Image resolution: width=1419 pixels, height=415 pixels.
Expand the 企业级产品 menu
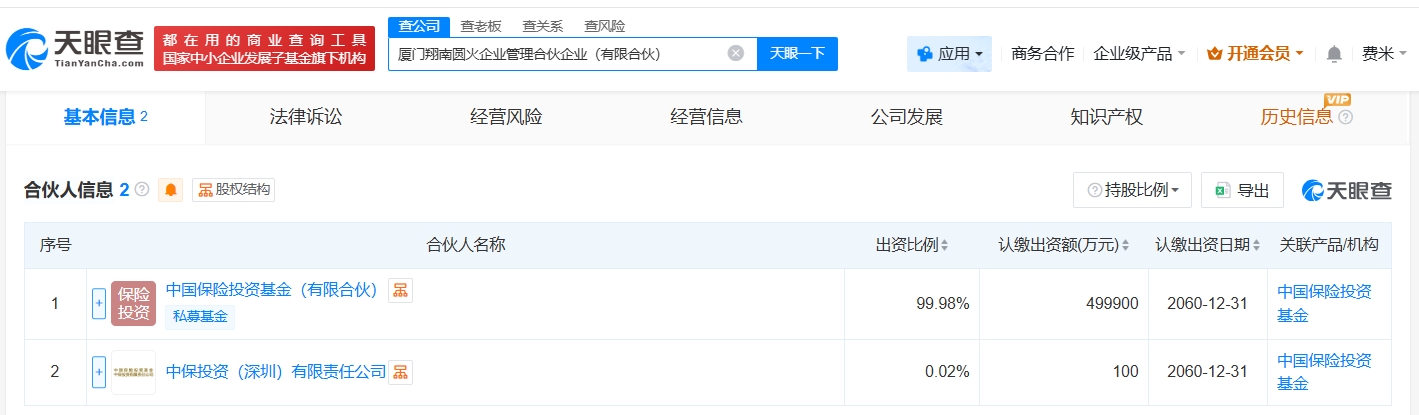click(1139, 54)
